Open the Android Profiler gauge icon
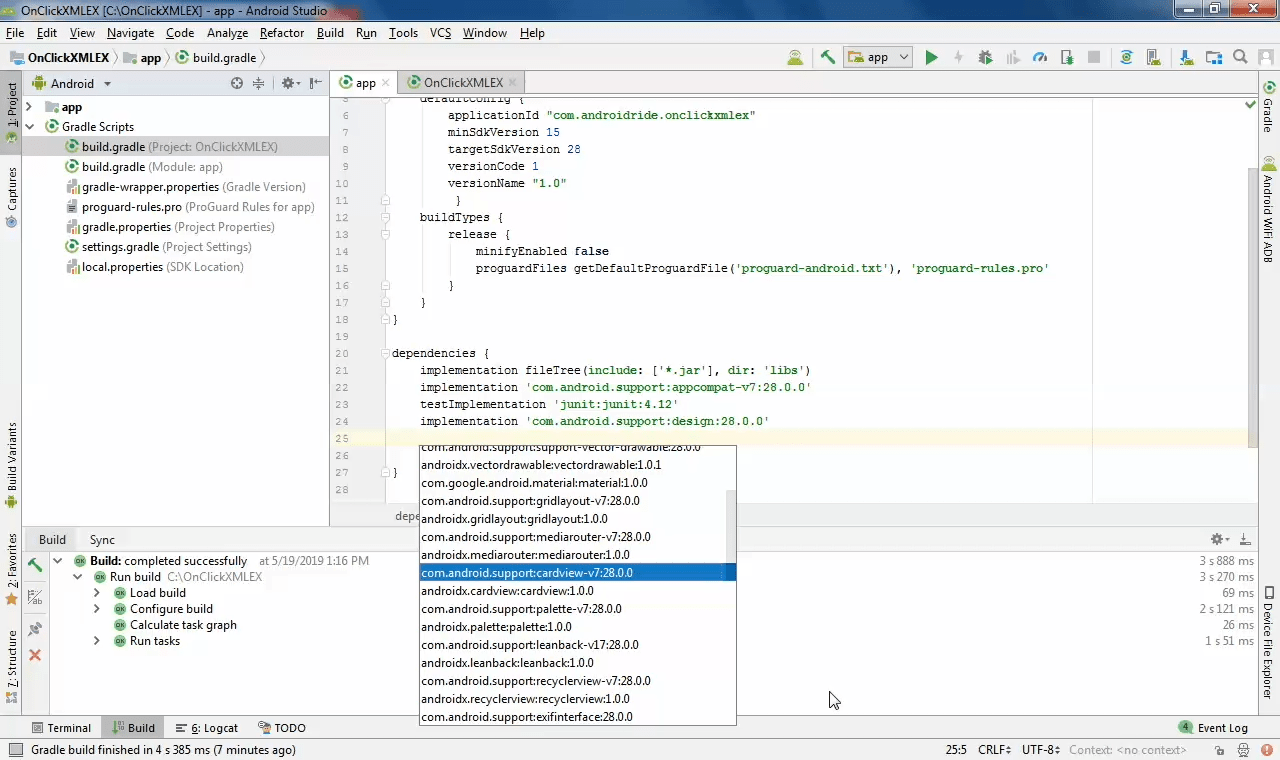This screenshot has height=760, width=1280. (x=1040, y=58)
